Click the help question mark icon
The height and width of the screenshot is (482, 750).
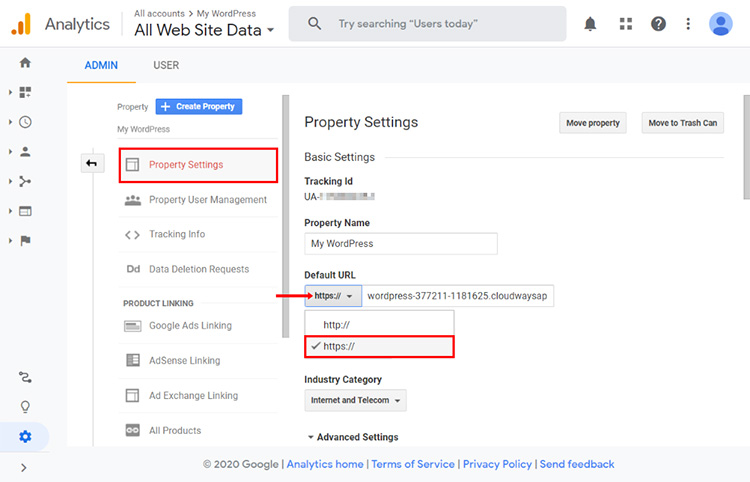(x=658, y=24)
